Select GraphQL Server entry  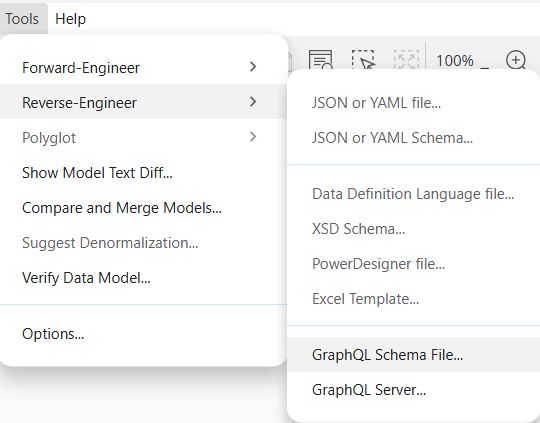pyautogui.click(x=413, y=390)
